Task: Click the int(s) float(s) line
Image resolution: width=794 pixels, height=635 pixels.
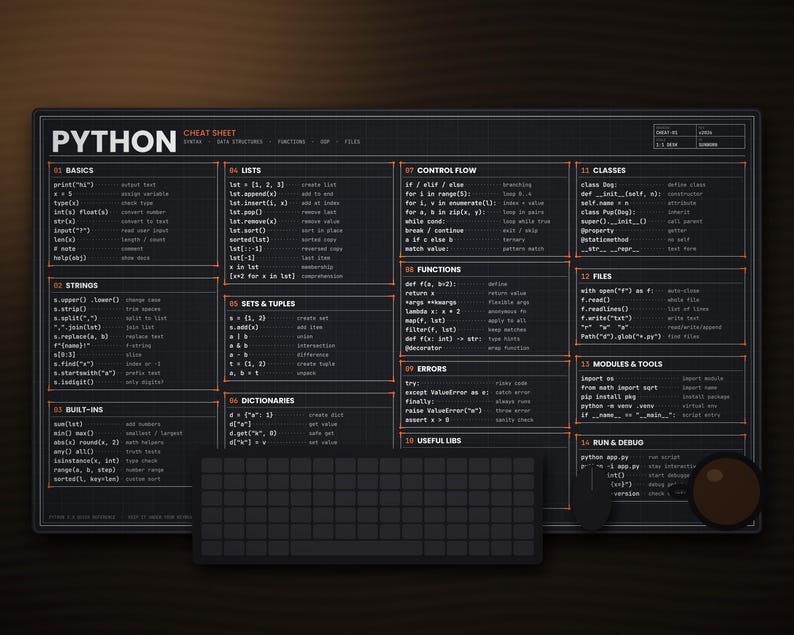Action: 81,212
